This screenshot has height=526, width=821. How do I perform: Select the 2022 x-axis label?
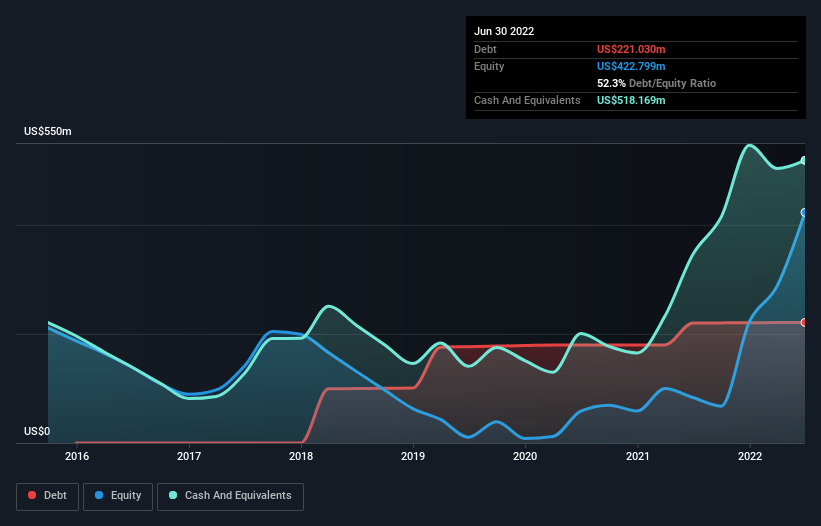pos(750,456)
